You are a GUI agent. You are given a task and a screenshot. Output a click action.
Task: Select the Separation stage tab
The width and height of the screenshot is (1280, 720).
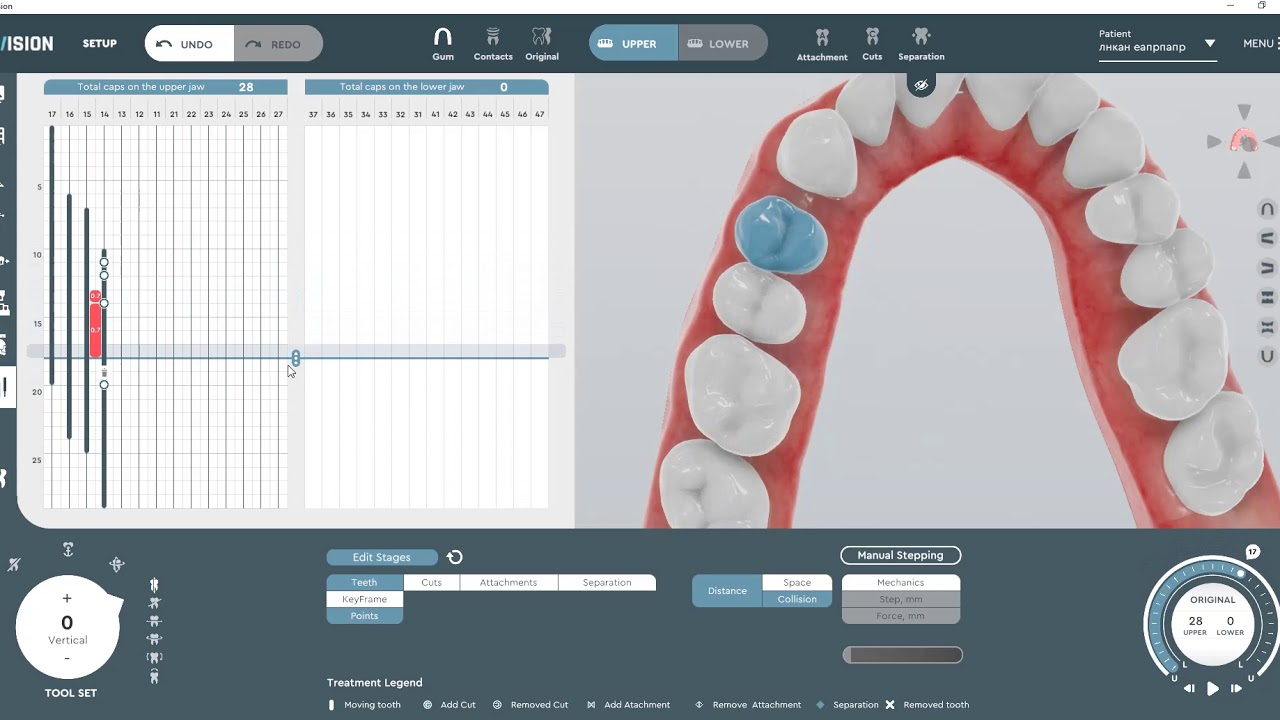(607, 582)
